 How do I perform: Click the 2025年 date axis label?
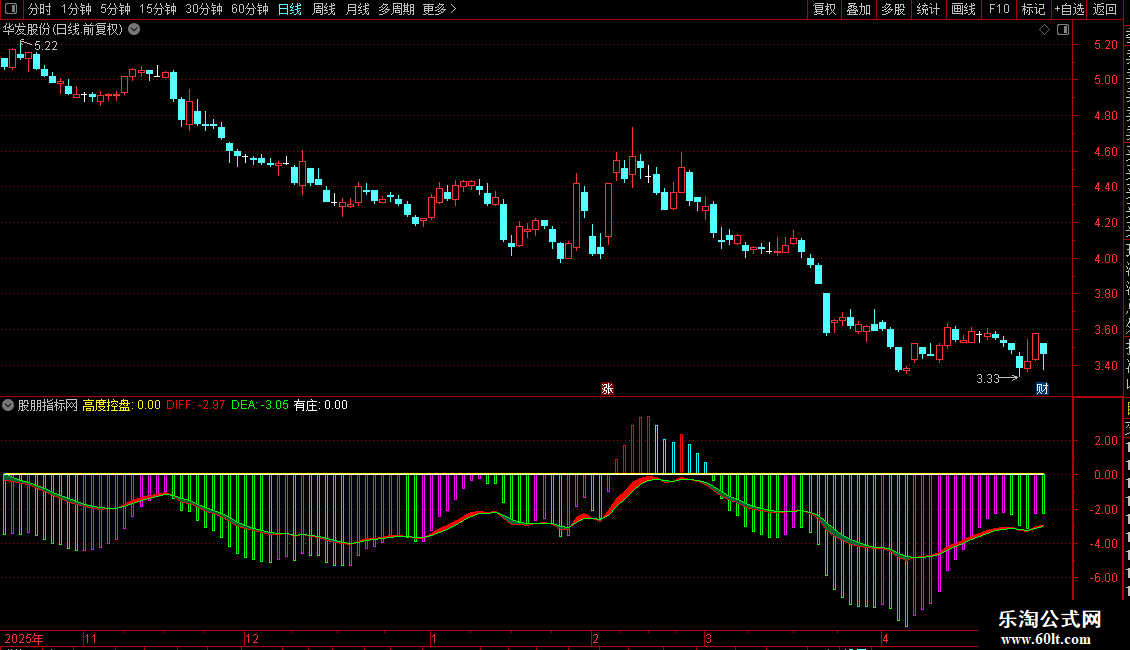click(24, 638)
